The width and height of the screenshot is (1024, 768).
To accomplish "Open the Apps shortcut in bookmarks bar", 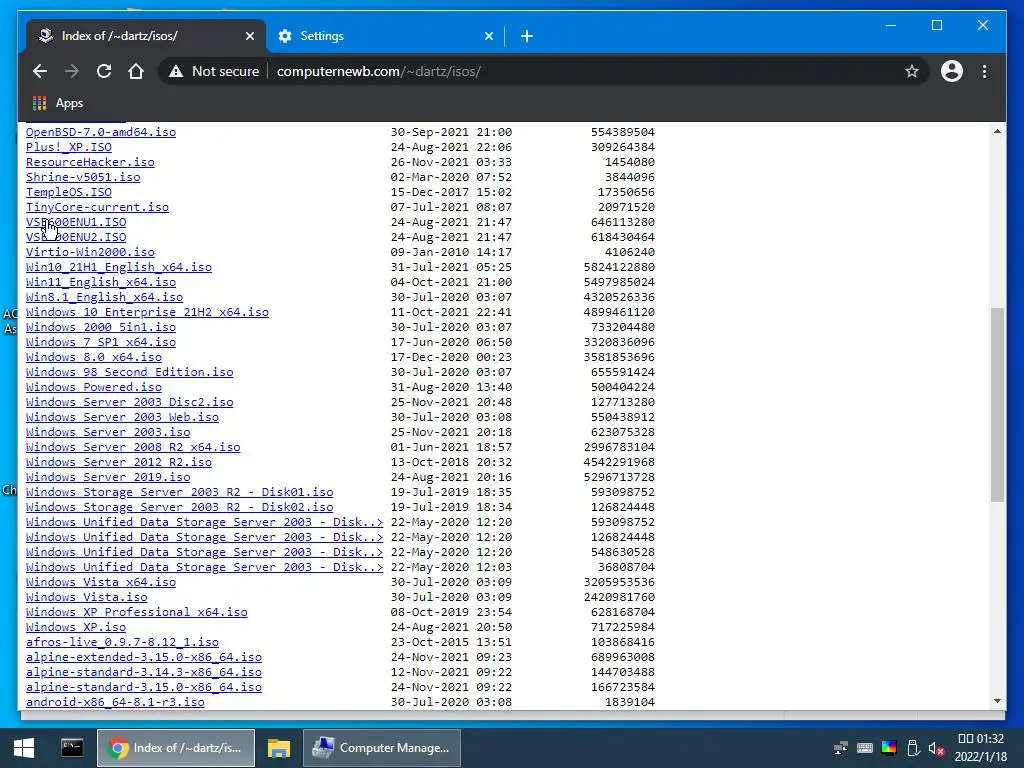I will pyautogui.click(x=58, y=103).
